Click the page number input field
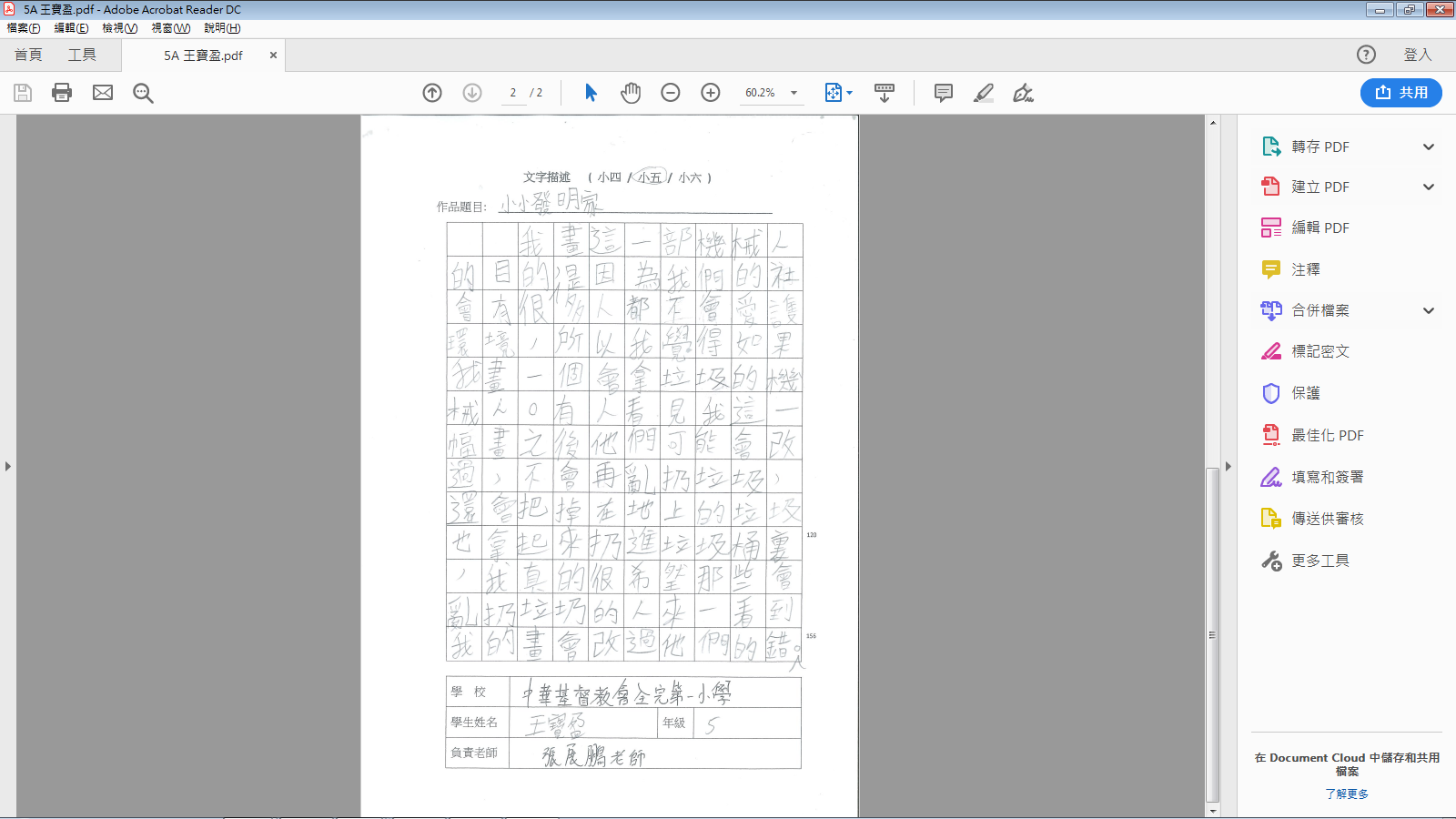This screenshot has height=819, width=1456. point(513,93)
